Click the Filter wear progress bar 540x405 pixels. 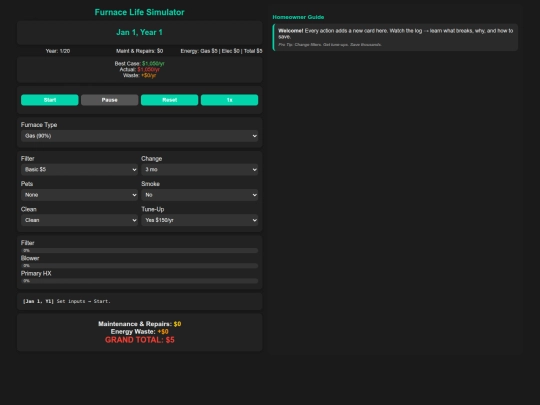[139, 250]
